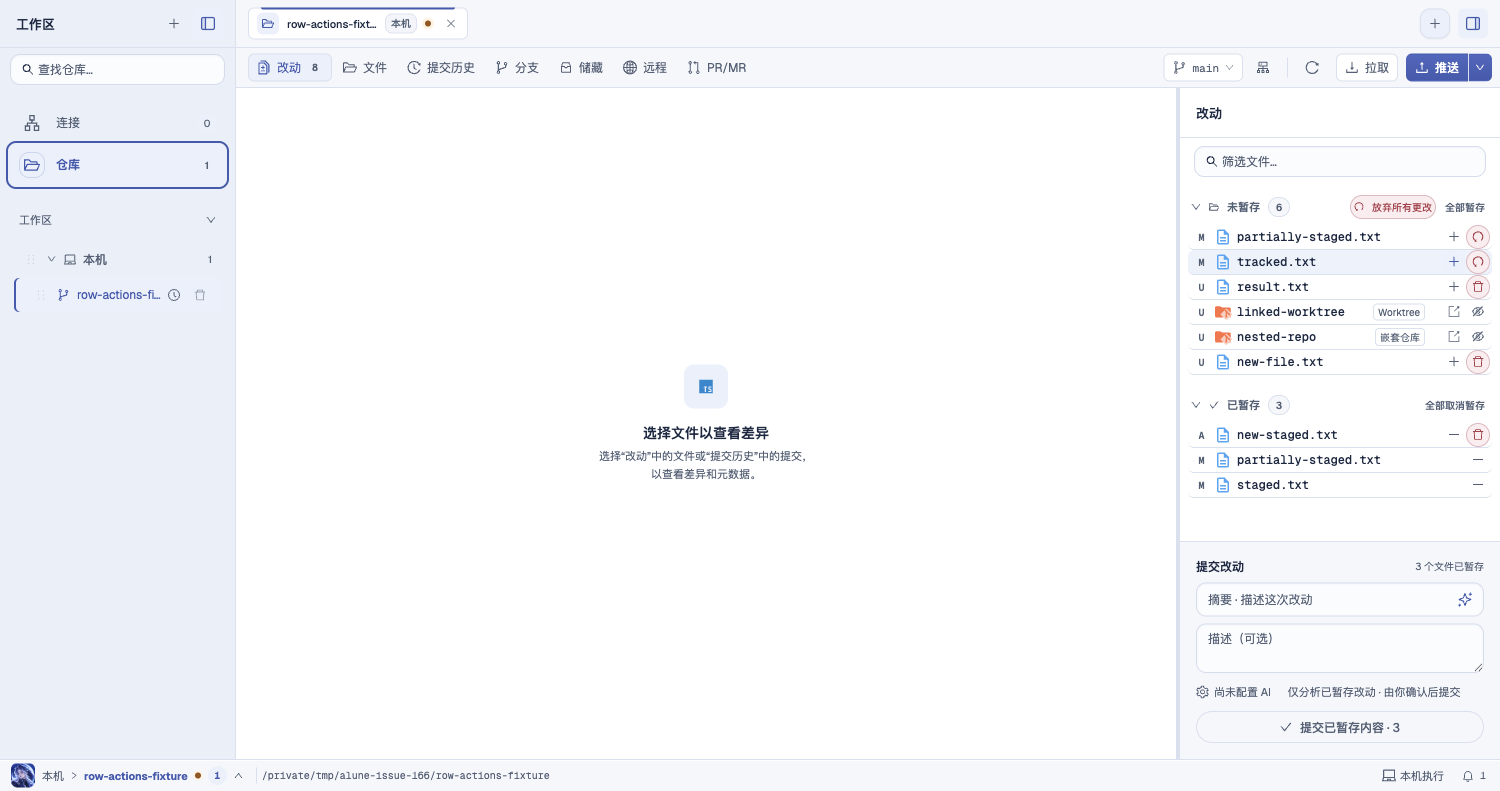Delete untracked result.txt with trash icon

click(x=1478, y=287)
